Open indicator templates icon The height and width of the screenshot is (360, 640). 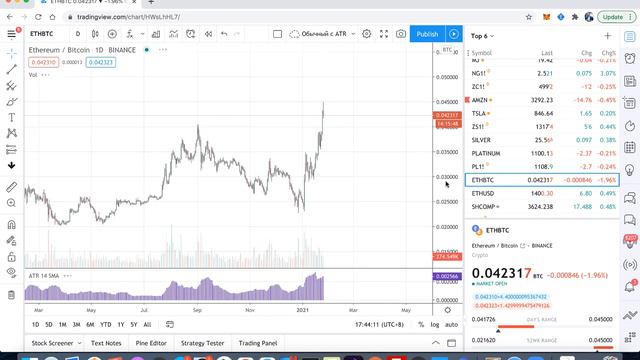coord(173,34)
